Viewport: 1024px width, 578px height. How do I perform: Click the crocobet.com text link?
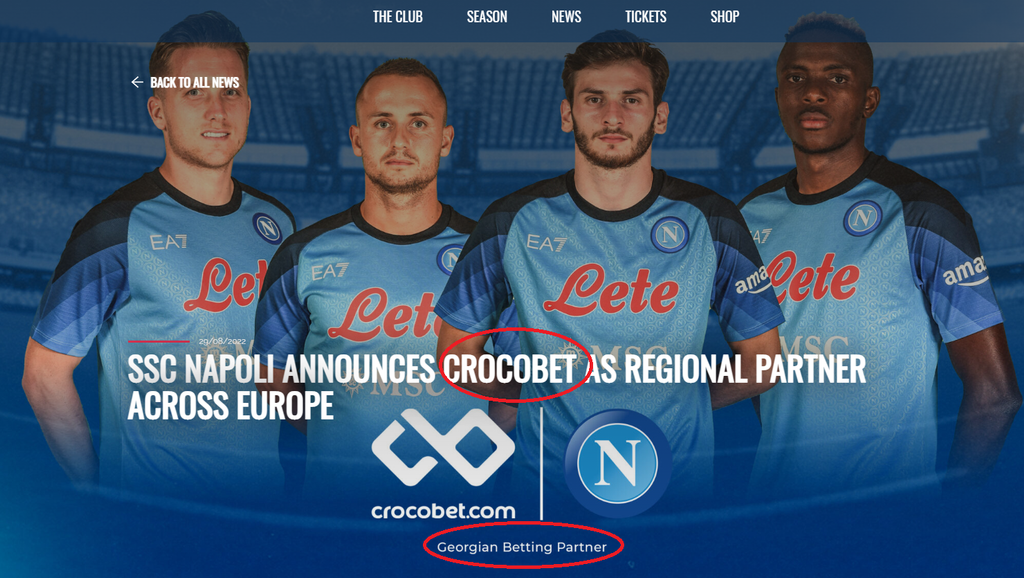tap(443, 511)
